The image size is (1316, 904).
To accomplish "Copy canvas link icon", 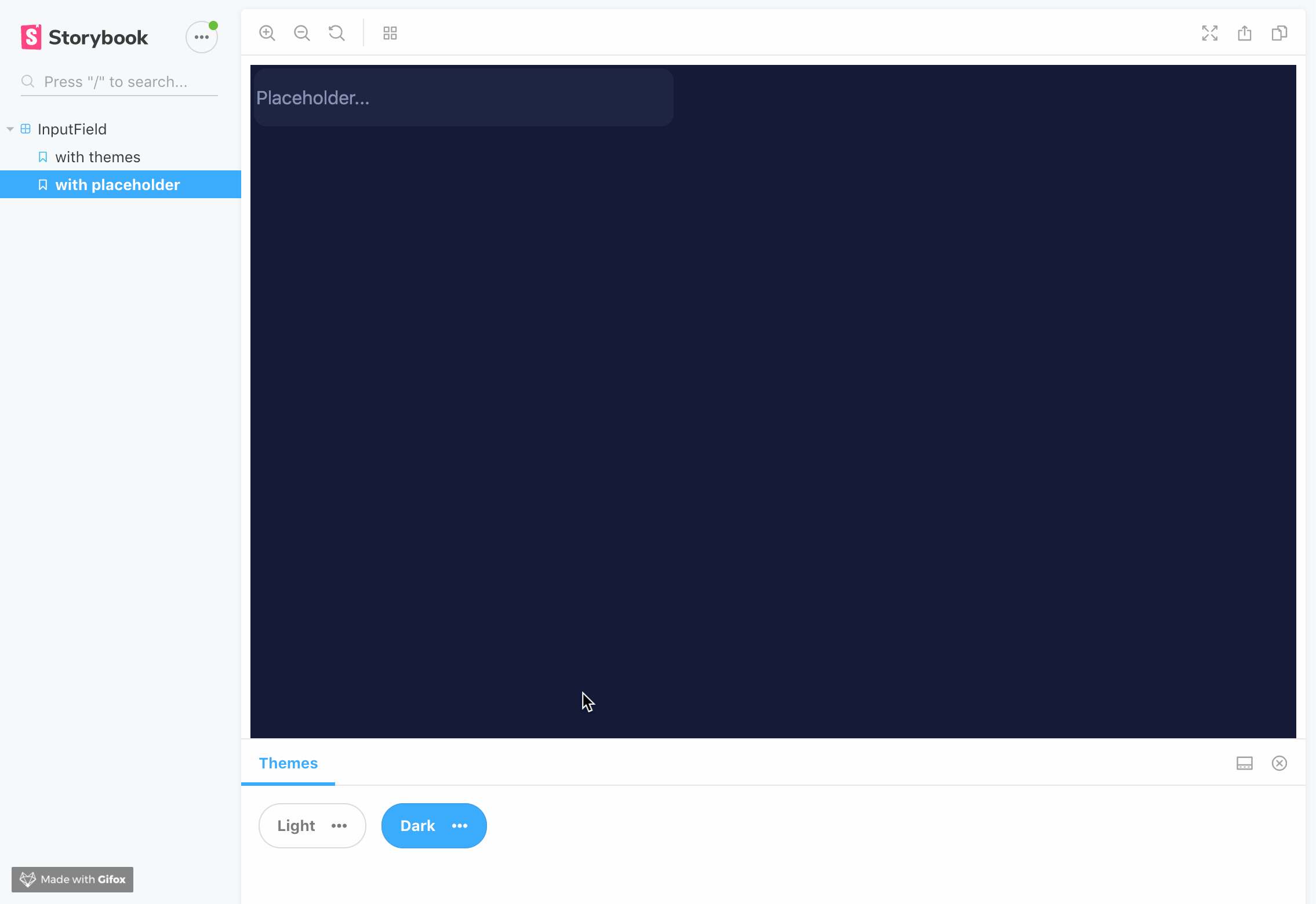I will tap(1279, 33).
